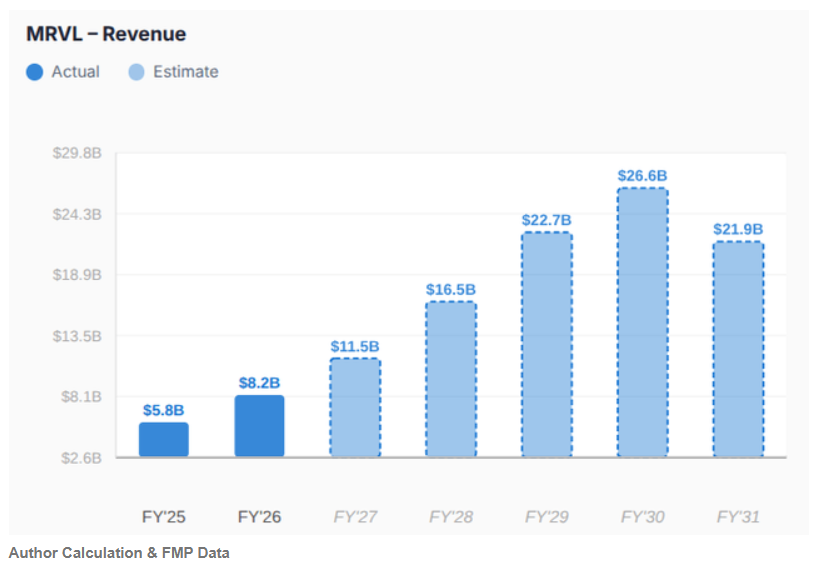The image size is (820, 570).
Task: Click the FY'25 revenue bar
Action: click(164, 440)
